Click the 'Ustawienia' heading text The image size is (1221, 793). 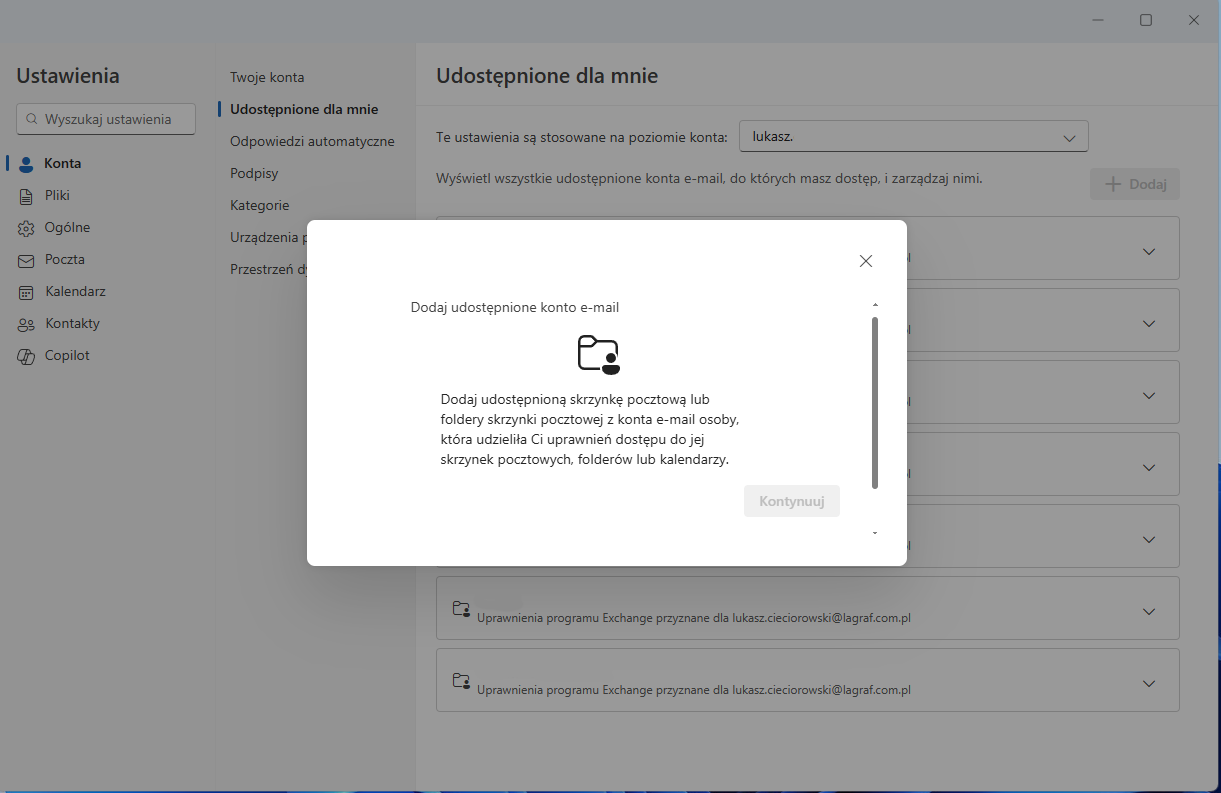click(x=68, y=76)
